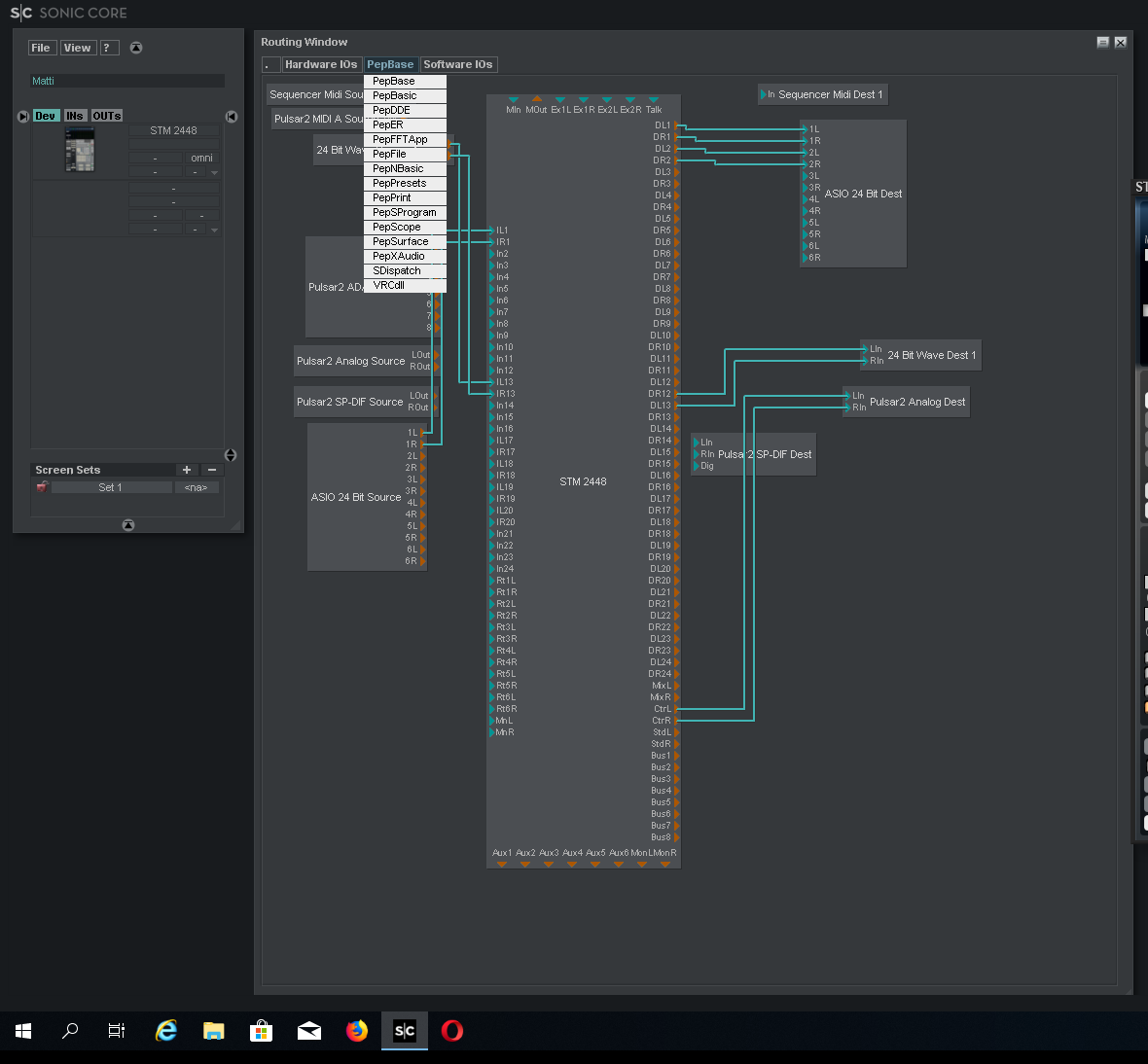Screen dimensions: 1148x1064
Task: Open the Hardware IOs menu
Action: point(321,64)
